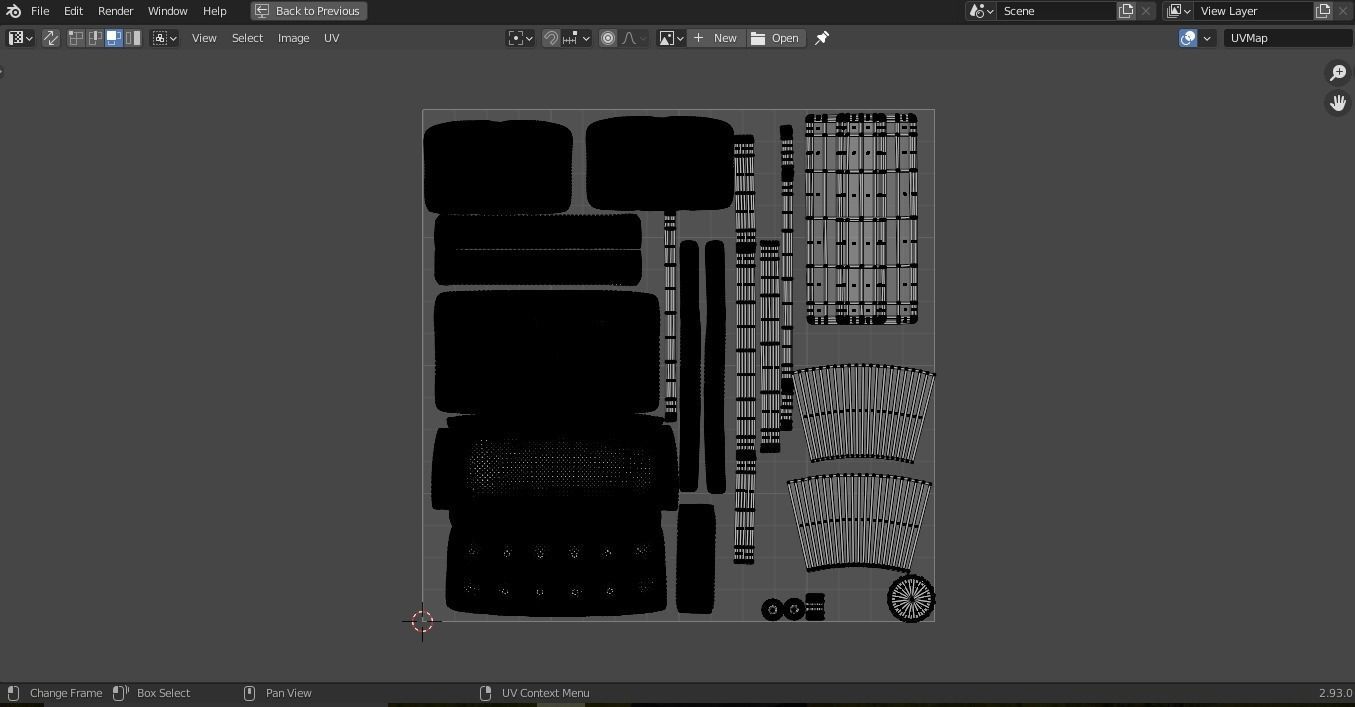Click the Pan View status text
Screen dimensions: 1355x707
click(x=289, y=693)
